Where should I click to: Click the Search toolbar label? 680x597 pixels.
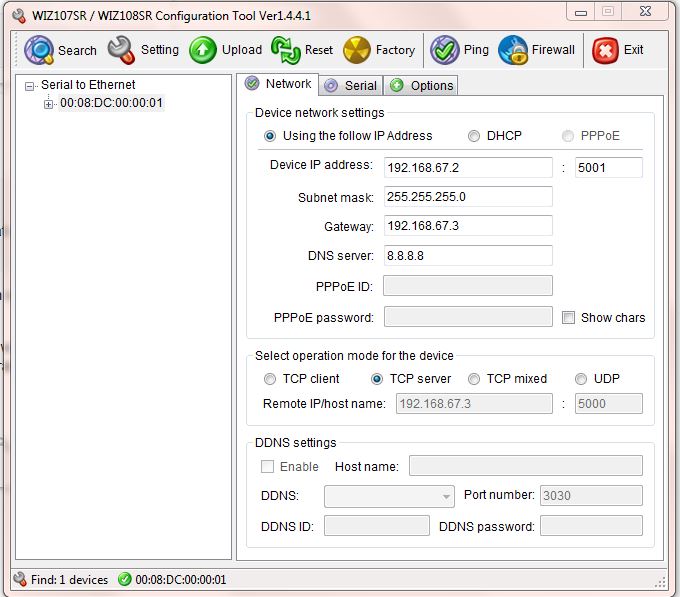(77, 50)
